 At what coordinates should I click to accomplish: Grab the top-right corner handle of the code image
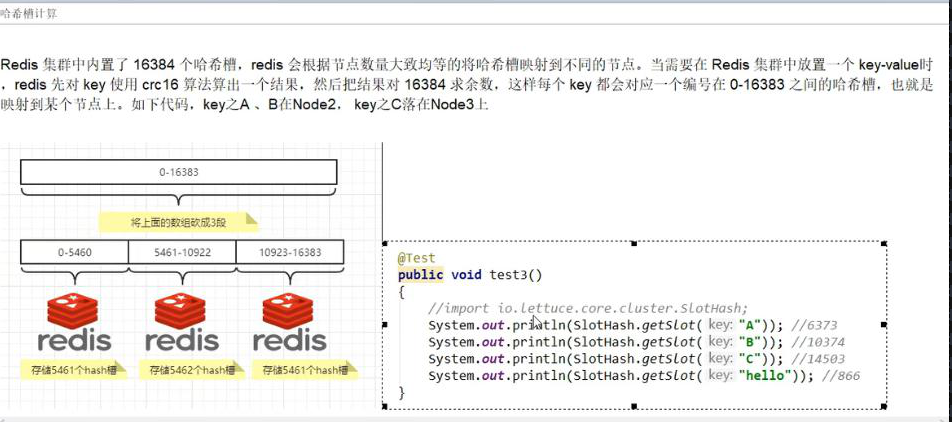click(x=883, y=243)
